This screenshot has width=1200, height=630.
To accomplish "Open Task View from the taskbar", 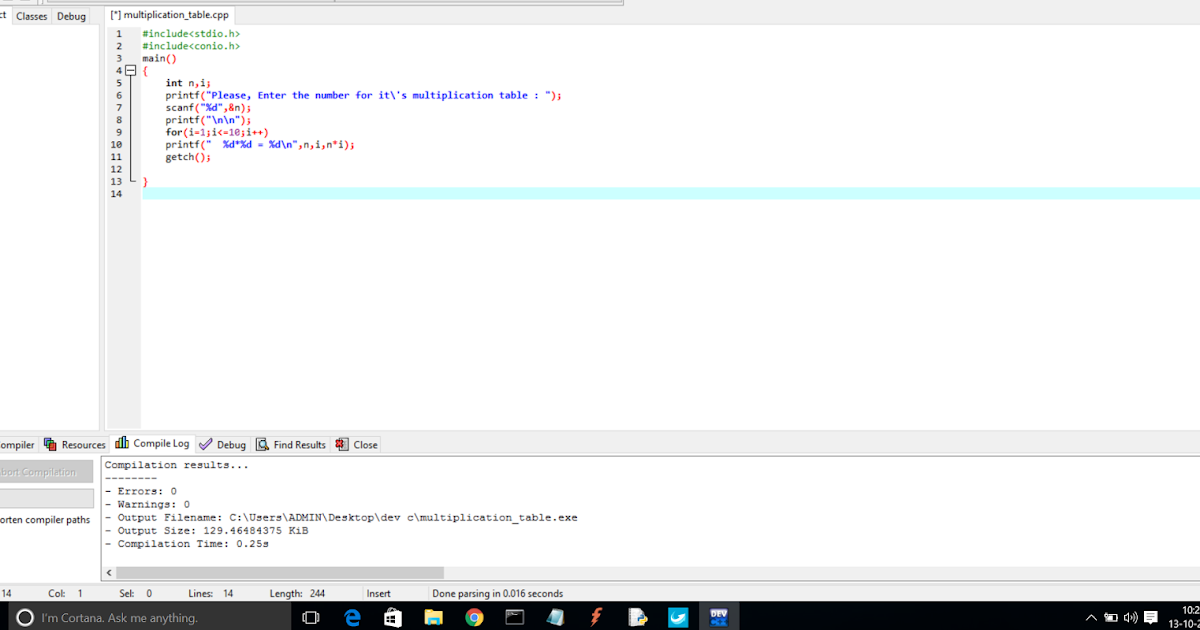I will [310, 618].
